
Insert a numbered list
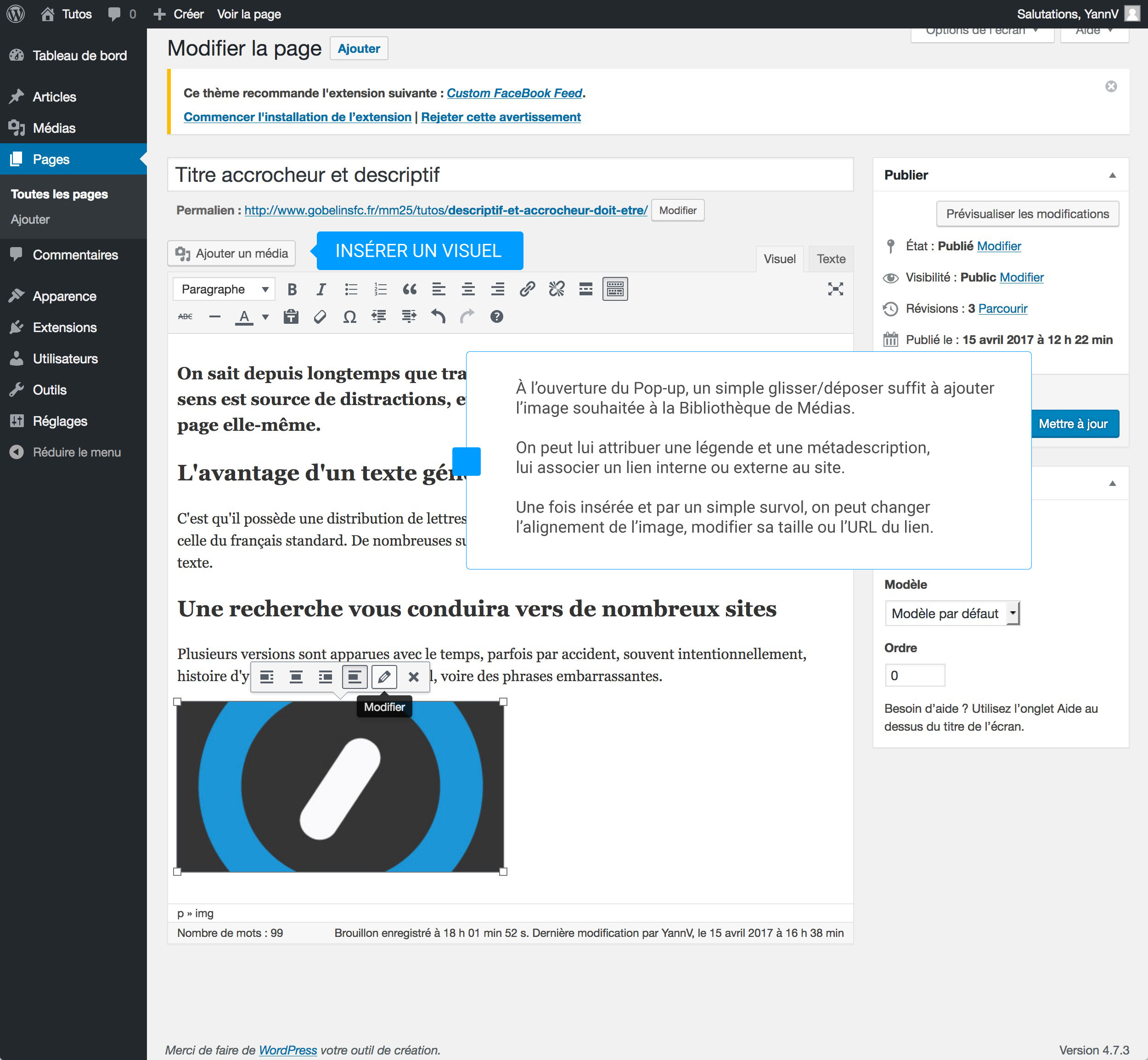click(380, 289)
